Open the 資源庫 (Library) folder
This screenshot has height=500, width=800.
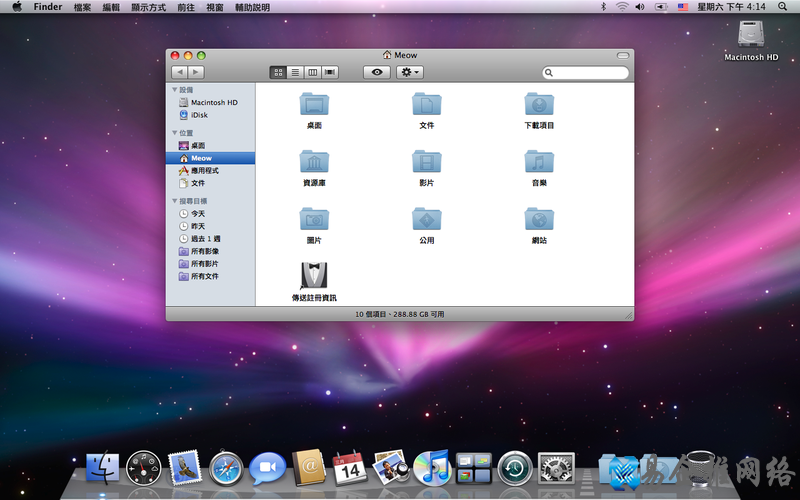click(314, 161)
